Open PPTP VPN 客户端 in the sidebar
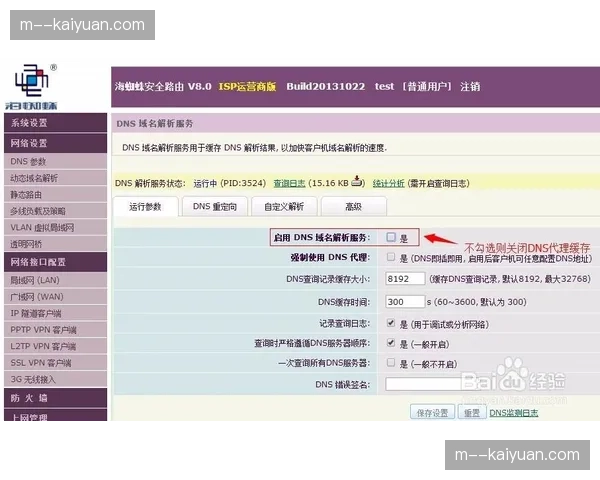 point(55,330)
